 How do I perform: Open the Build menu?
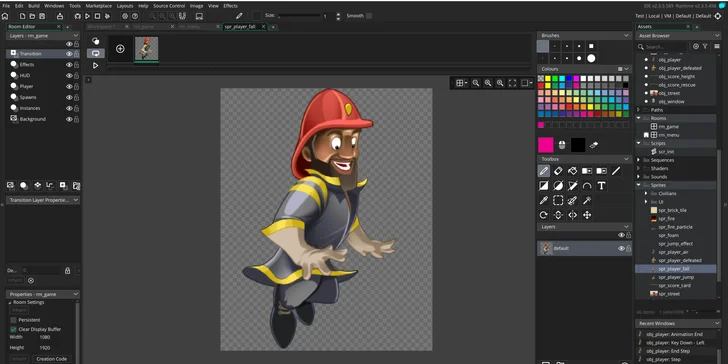[x=33, y=6]
